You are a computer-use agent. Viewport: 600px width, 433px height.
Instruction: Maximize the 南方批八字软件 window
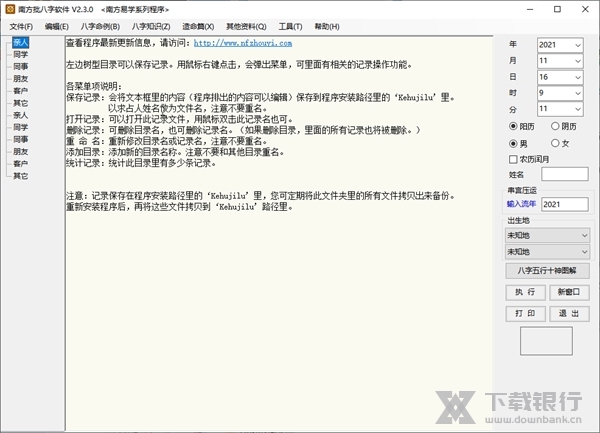pos(558,9)
